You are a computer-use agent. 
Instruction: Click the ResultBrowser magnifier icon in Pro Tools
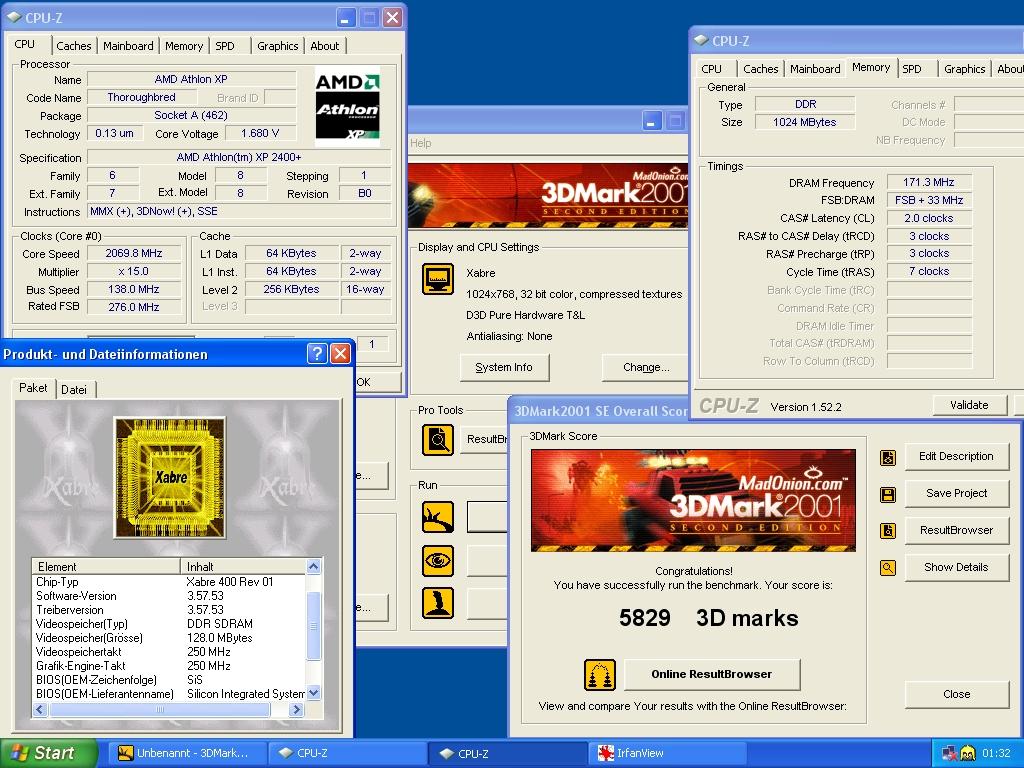[438, 439]
